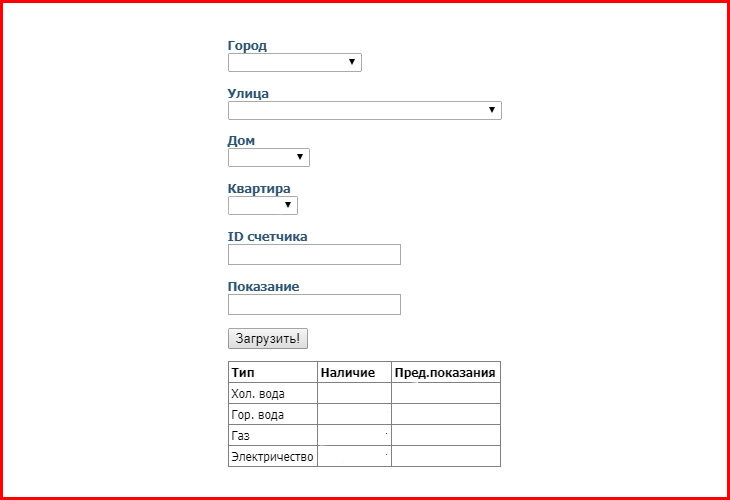Click the Тип column header
The width and height of the screenshot is (730, 500).
click(x=243, y=372)
